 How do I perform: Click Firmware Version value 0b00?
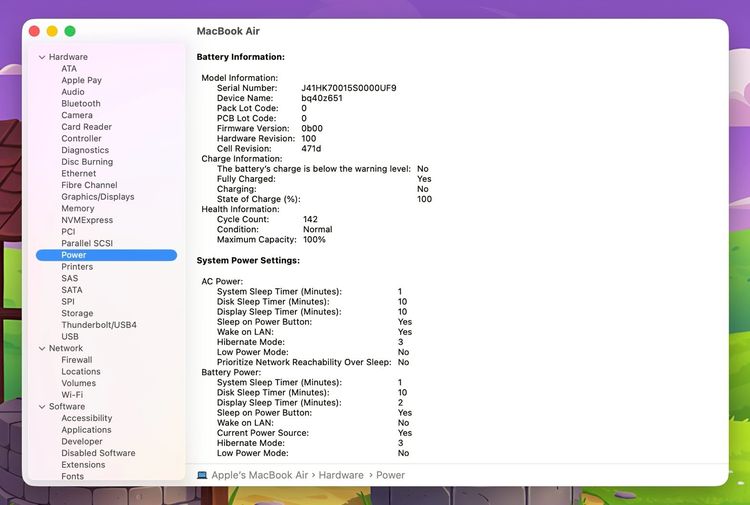pos(312,128)
